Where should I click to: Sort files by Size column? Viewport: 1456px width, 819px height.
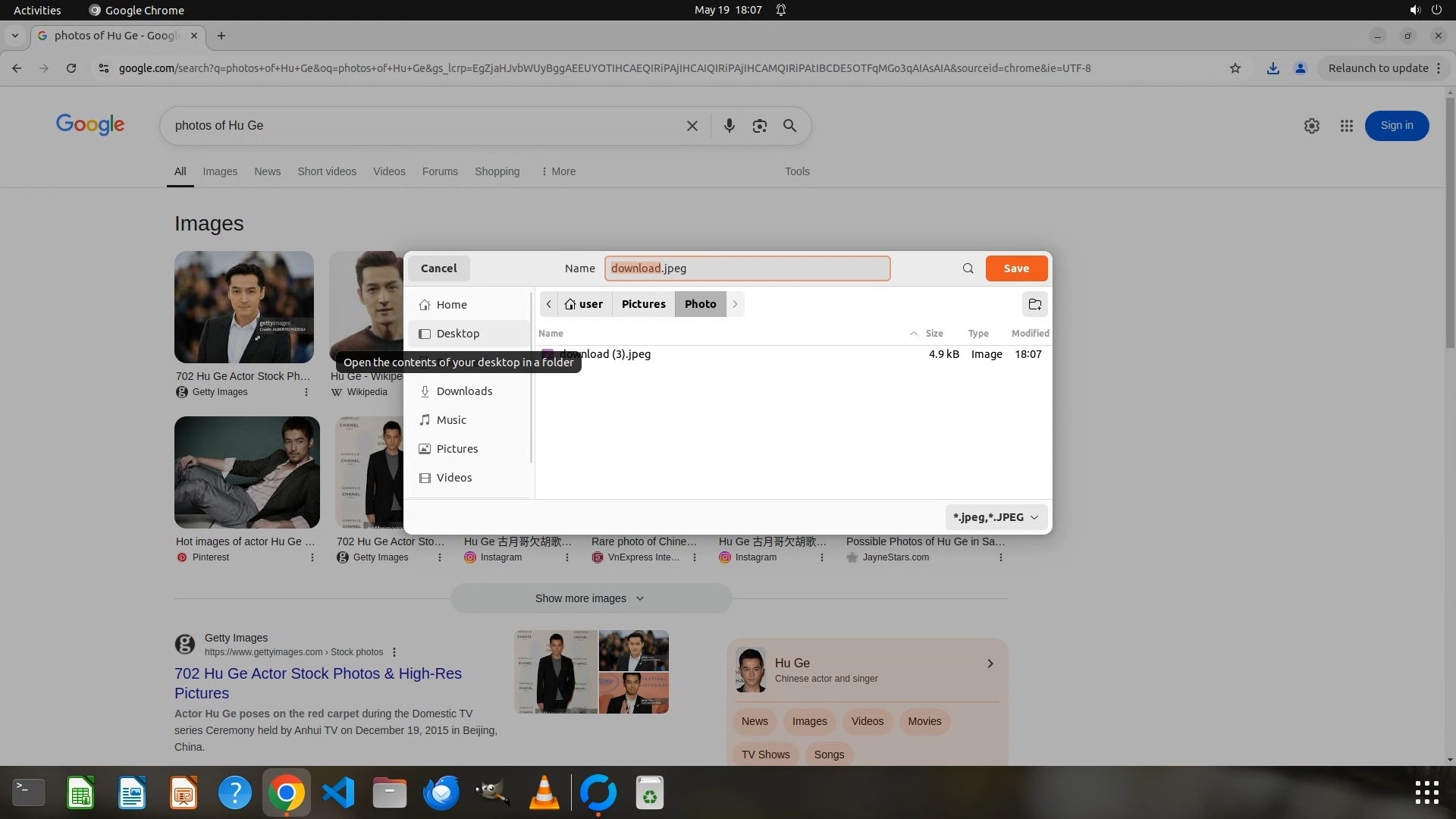tap(934, 334)
